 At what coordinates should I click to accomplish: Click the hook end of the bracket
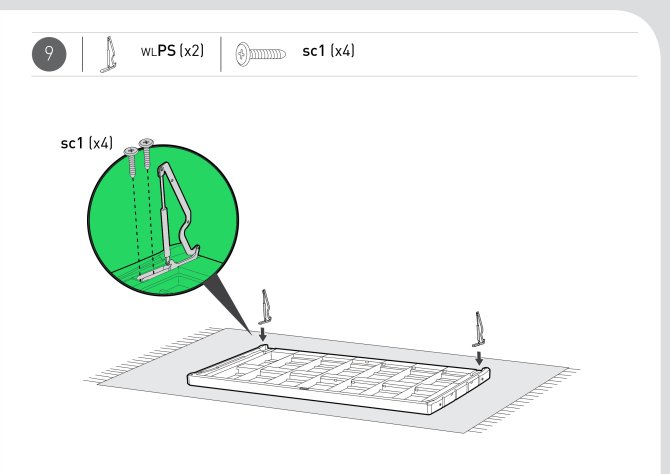(190, 252)
